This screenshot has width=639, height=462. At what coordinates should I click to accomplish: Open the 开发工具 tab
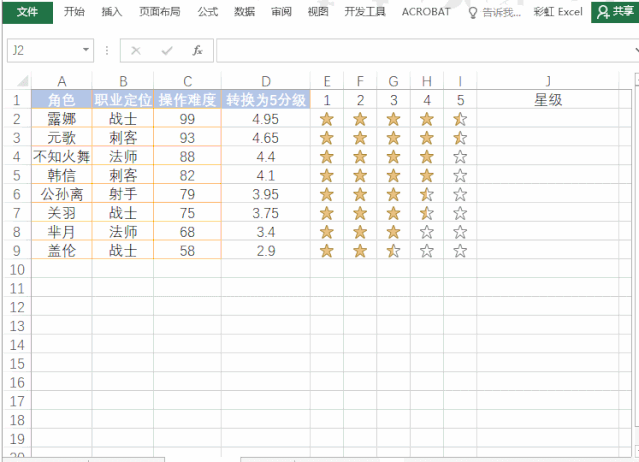tap(365, 12)
